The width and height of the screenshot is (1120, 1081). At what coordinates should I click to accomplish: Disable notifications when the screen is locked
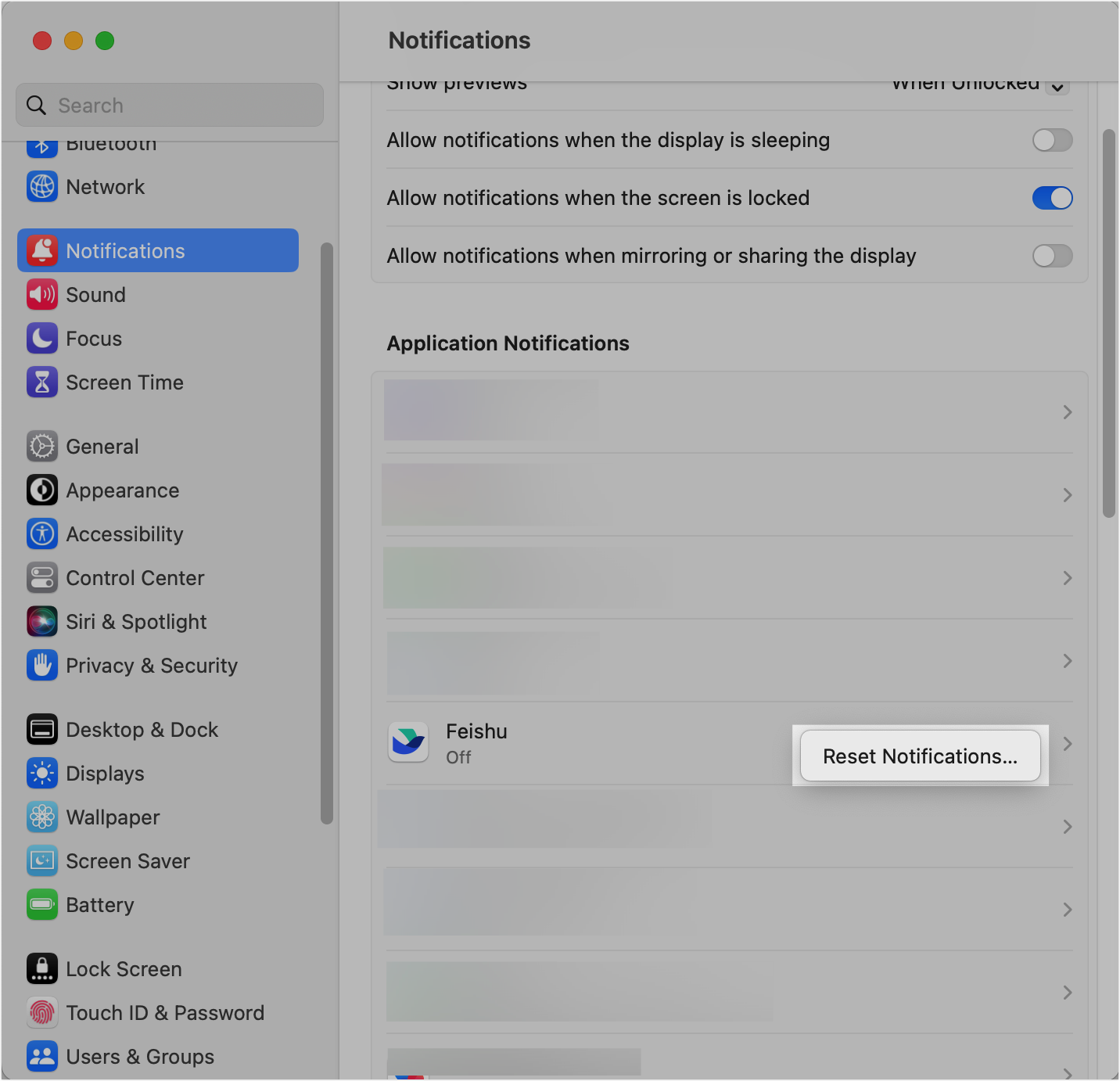1052,198
